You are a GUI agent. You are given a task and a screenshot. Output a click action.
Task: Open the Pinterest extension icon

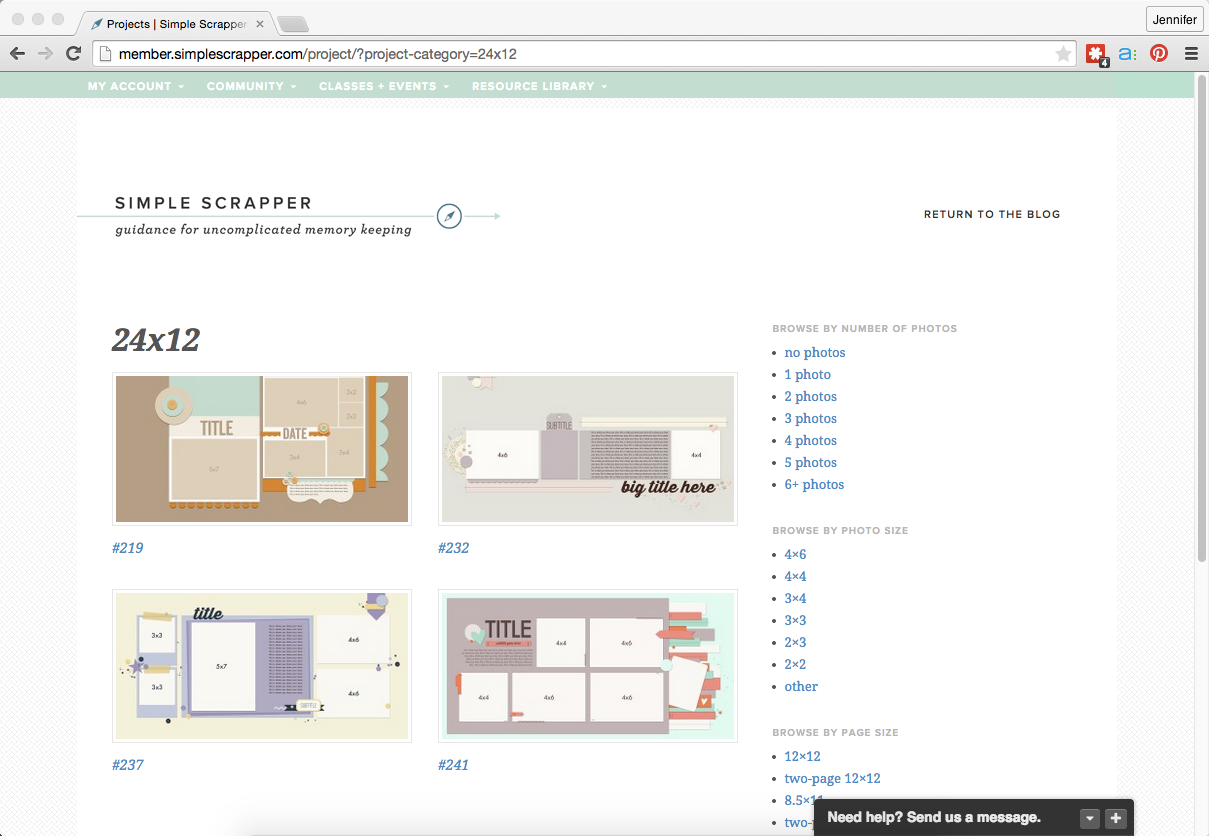click(x=1159, y=54)
